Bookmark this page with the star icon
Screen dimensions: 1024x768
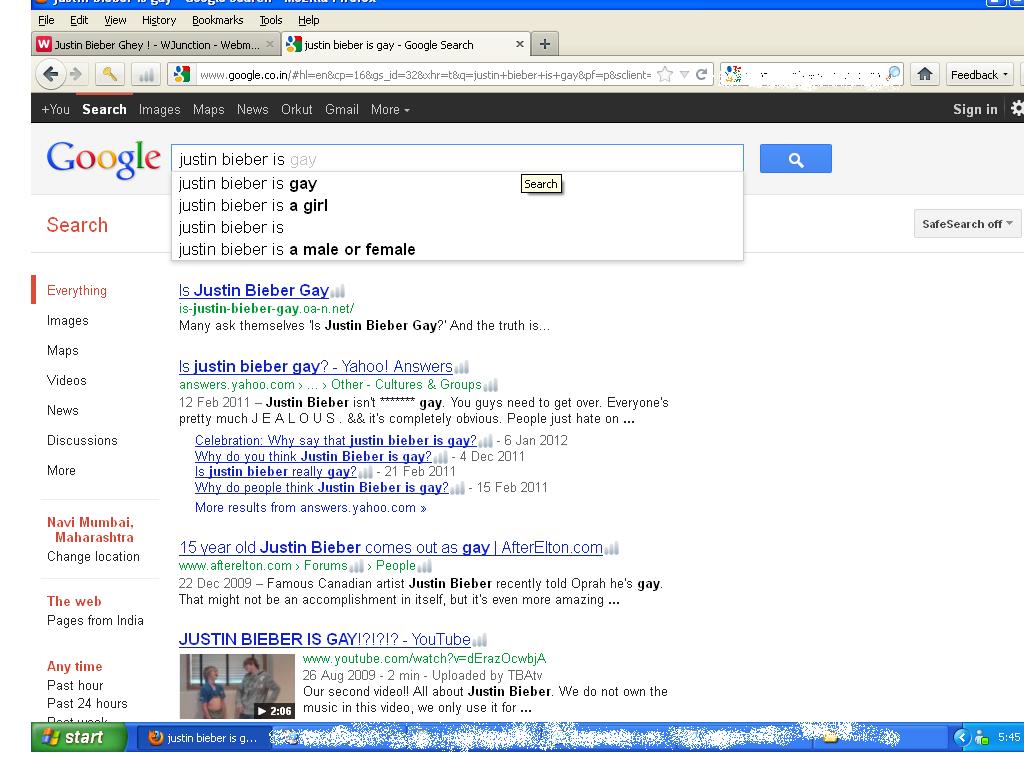pos(665,74)
